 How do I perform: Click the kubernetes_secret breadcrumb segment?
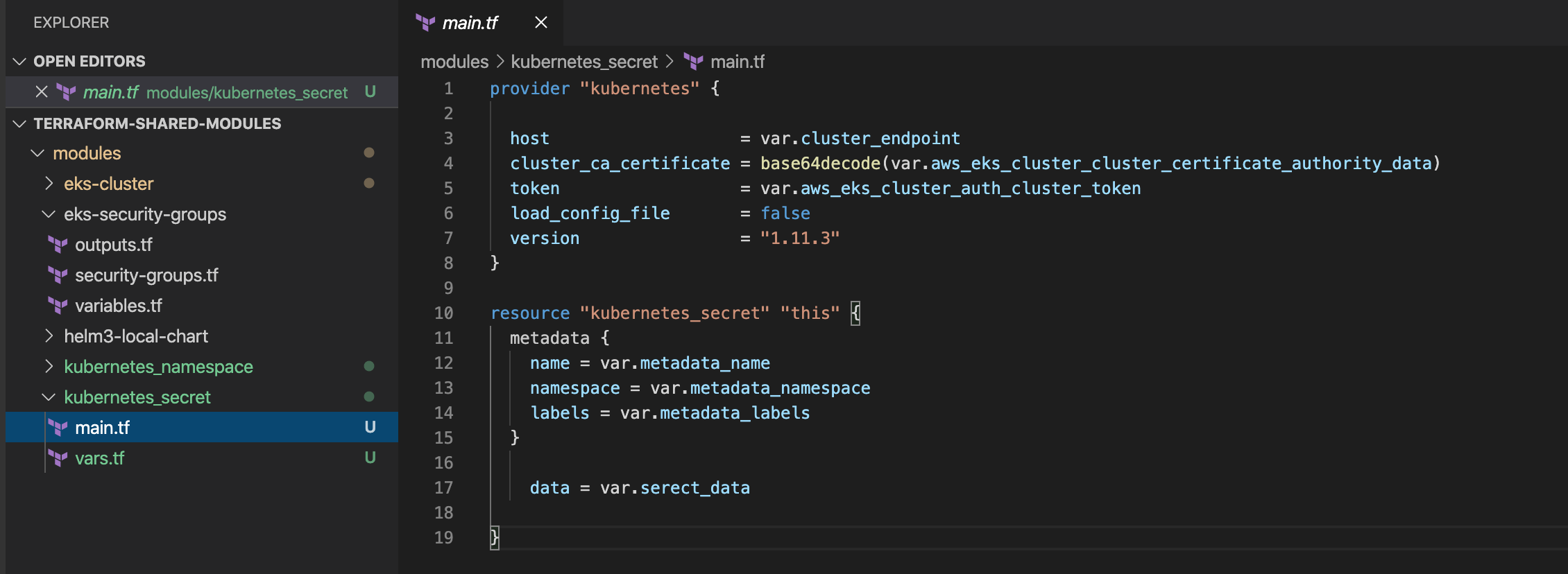[x=584, y=62]
